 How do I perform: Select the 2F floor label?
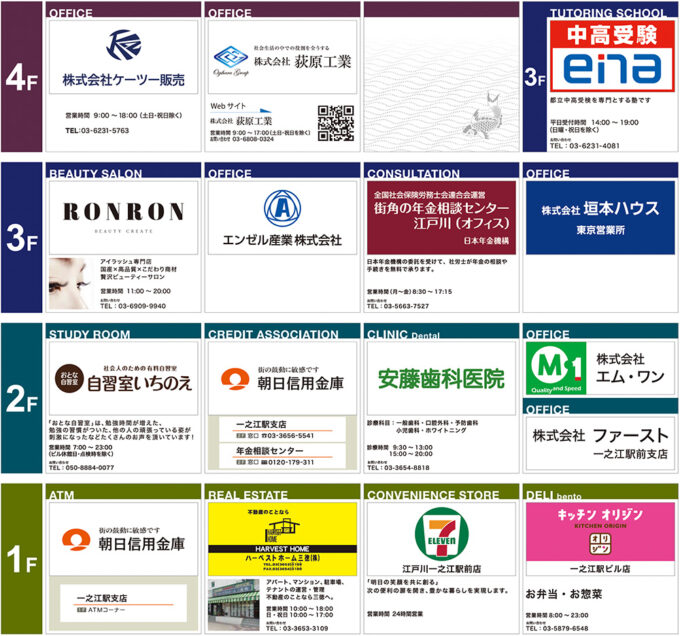click(x=22, y=399)
